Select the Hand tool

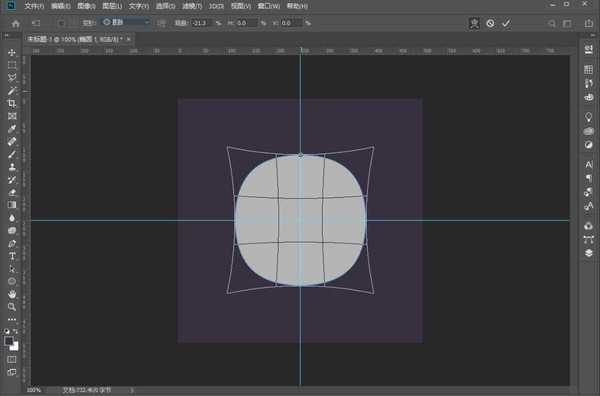[12, 294]
